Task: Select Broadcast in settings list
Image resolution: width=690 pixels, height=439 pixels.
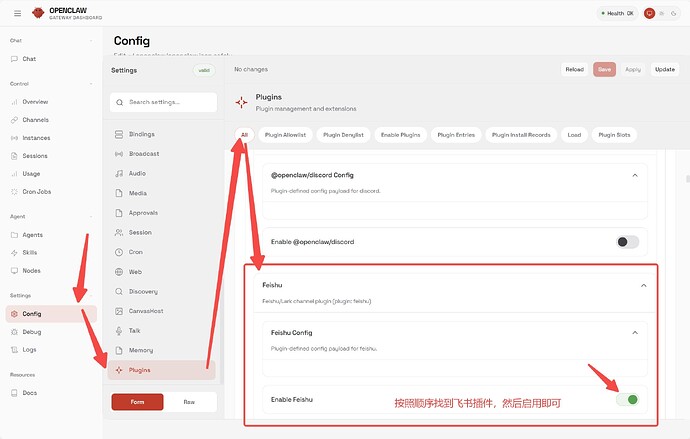Action: pyautogui.click(x=143, y=154)
